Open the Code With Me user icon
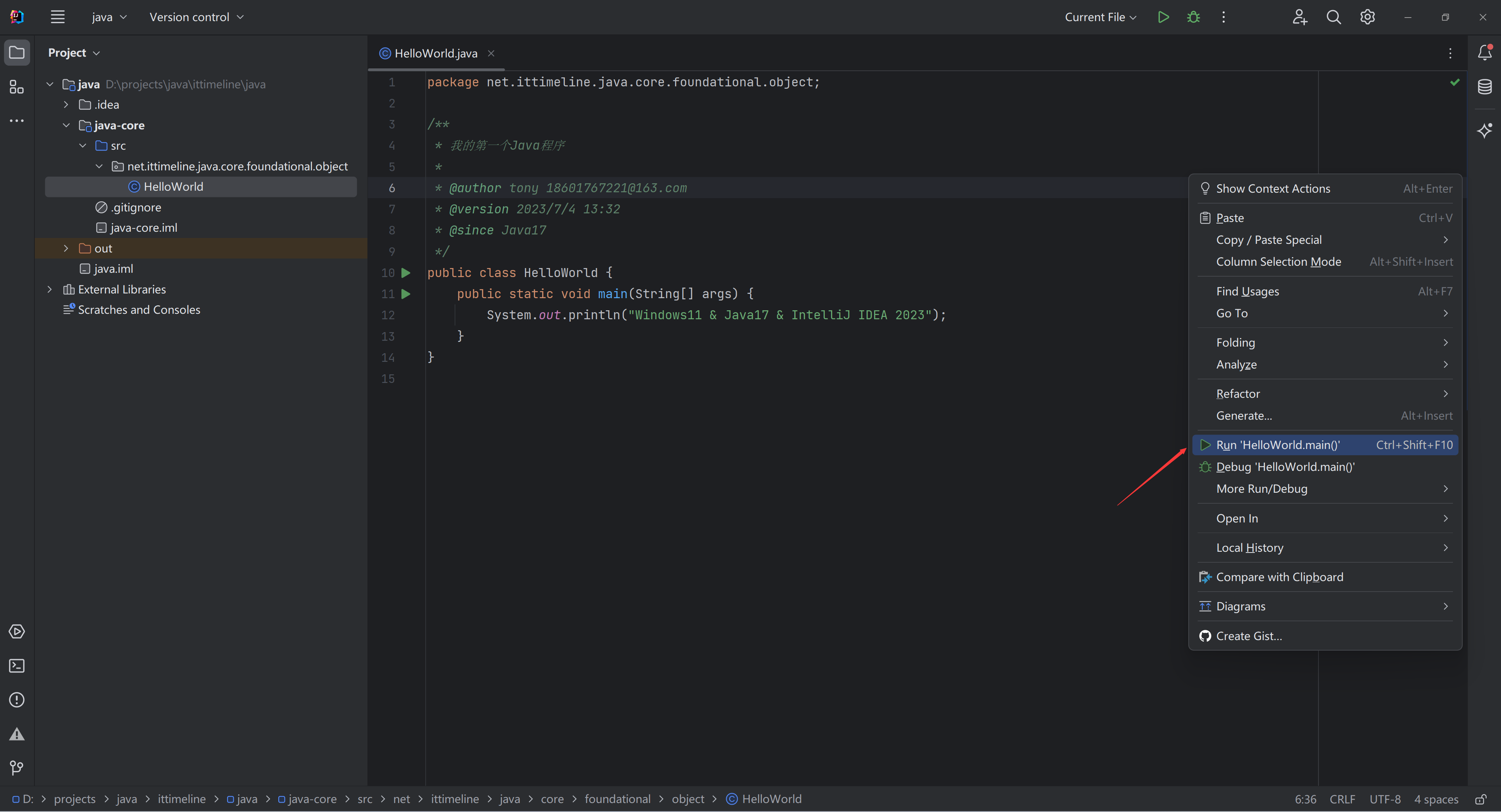 (x=1299, y=17)
